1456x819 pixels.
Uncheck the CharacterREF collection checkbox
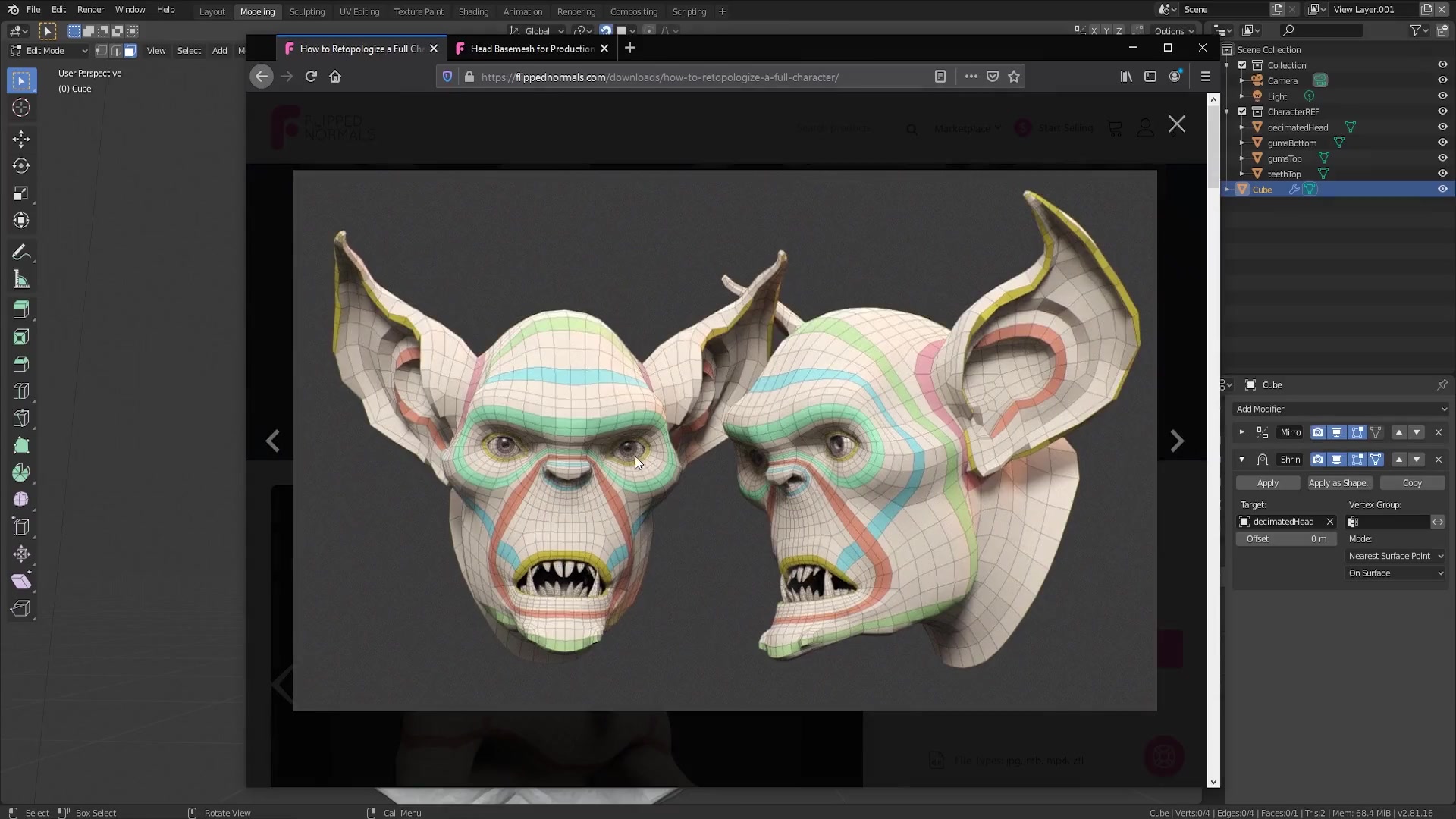click(x=1242, y=111)
